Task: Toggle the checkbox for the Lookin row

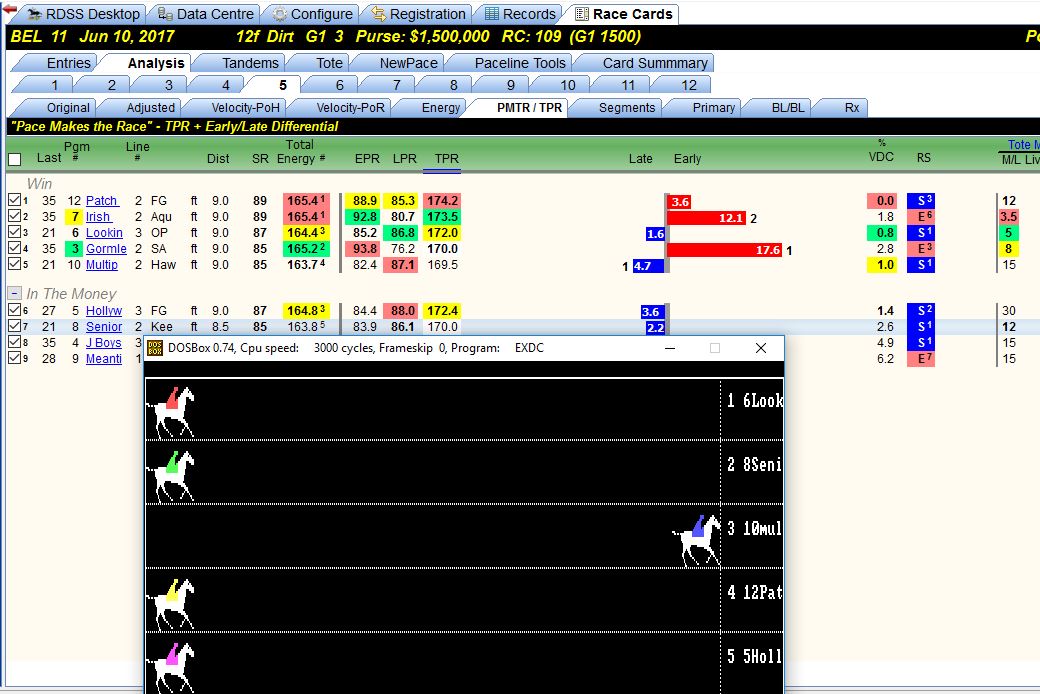Action: [x=14, y=232]
